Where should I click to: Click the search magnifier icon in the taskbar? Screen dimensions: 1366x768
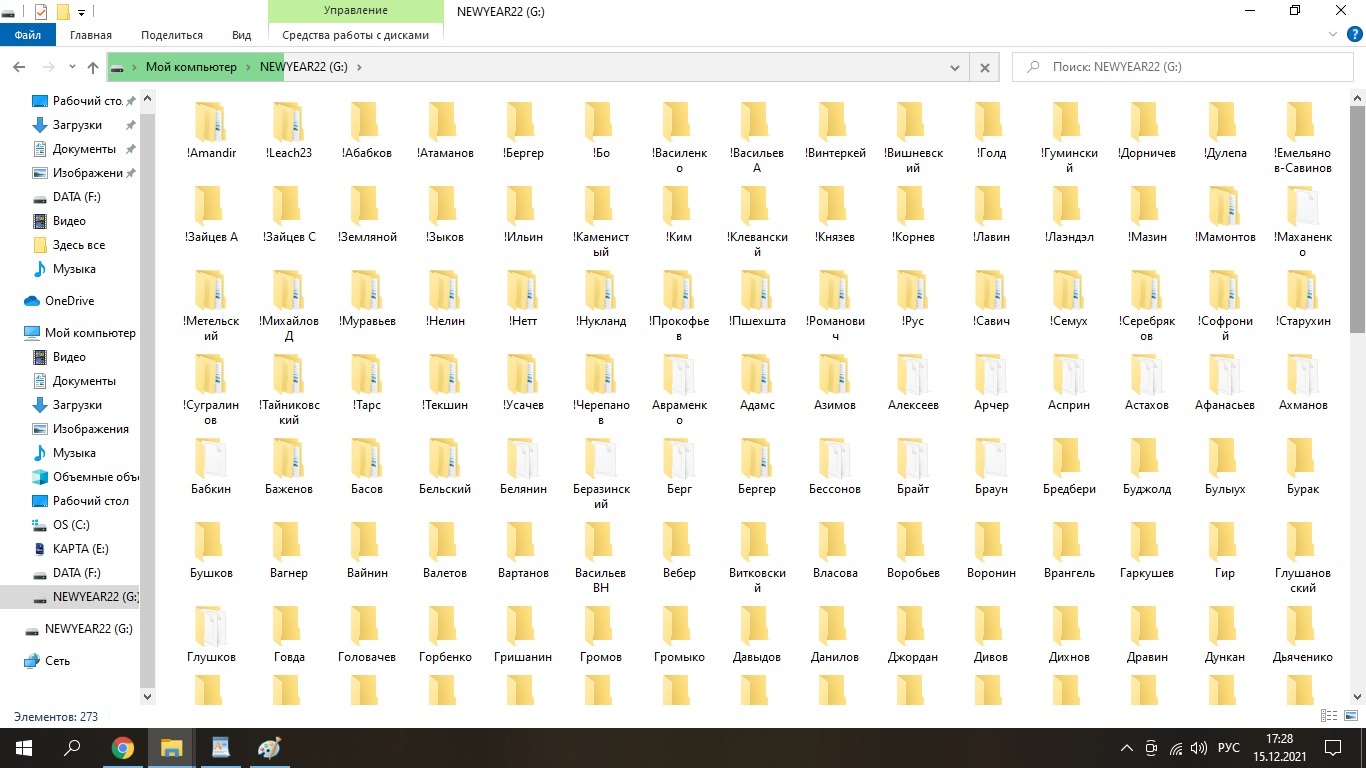click(72, 748)
